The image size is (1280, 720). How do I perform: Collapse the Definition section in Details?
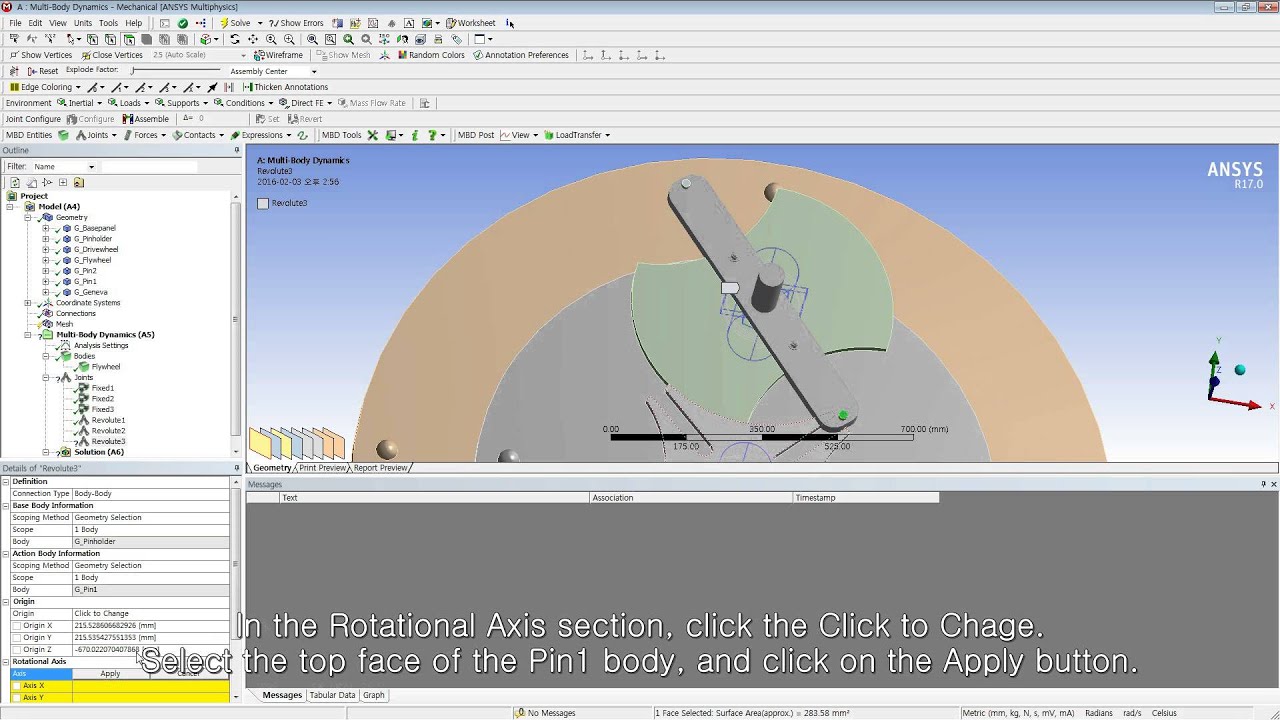(5, 482)
